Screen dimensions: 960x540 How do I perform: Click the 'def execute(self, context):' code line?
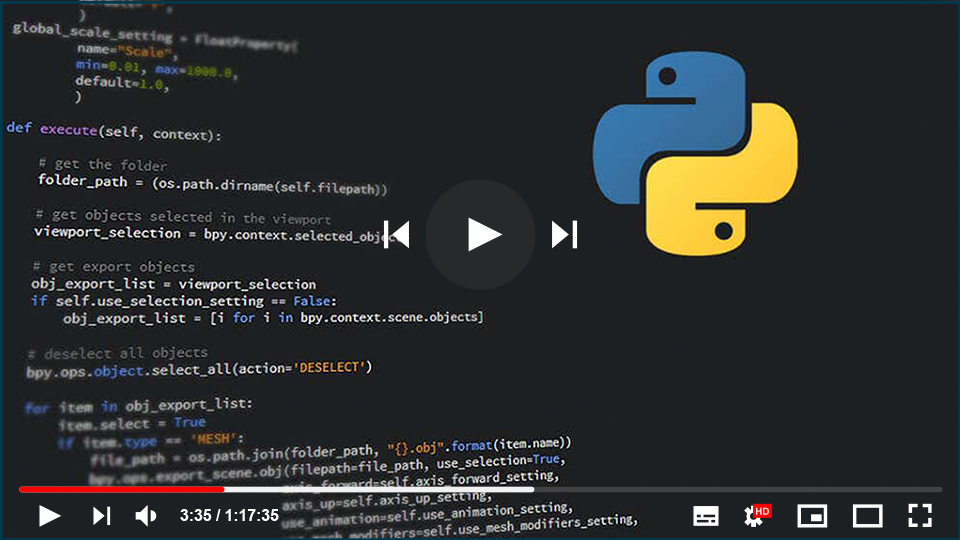[114, 131]
